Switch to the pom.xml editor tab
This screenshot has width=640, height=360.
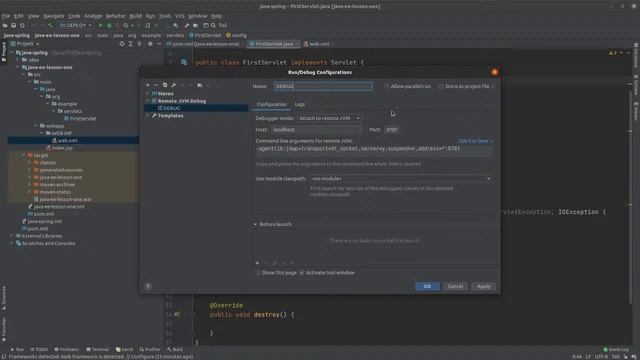coord(203,44)
